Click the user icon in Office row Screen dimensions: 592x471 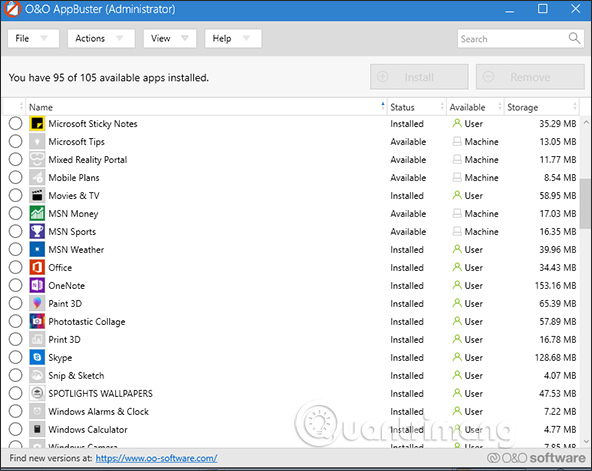point(457,267)
